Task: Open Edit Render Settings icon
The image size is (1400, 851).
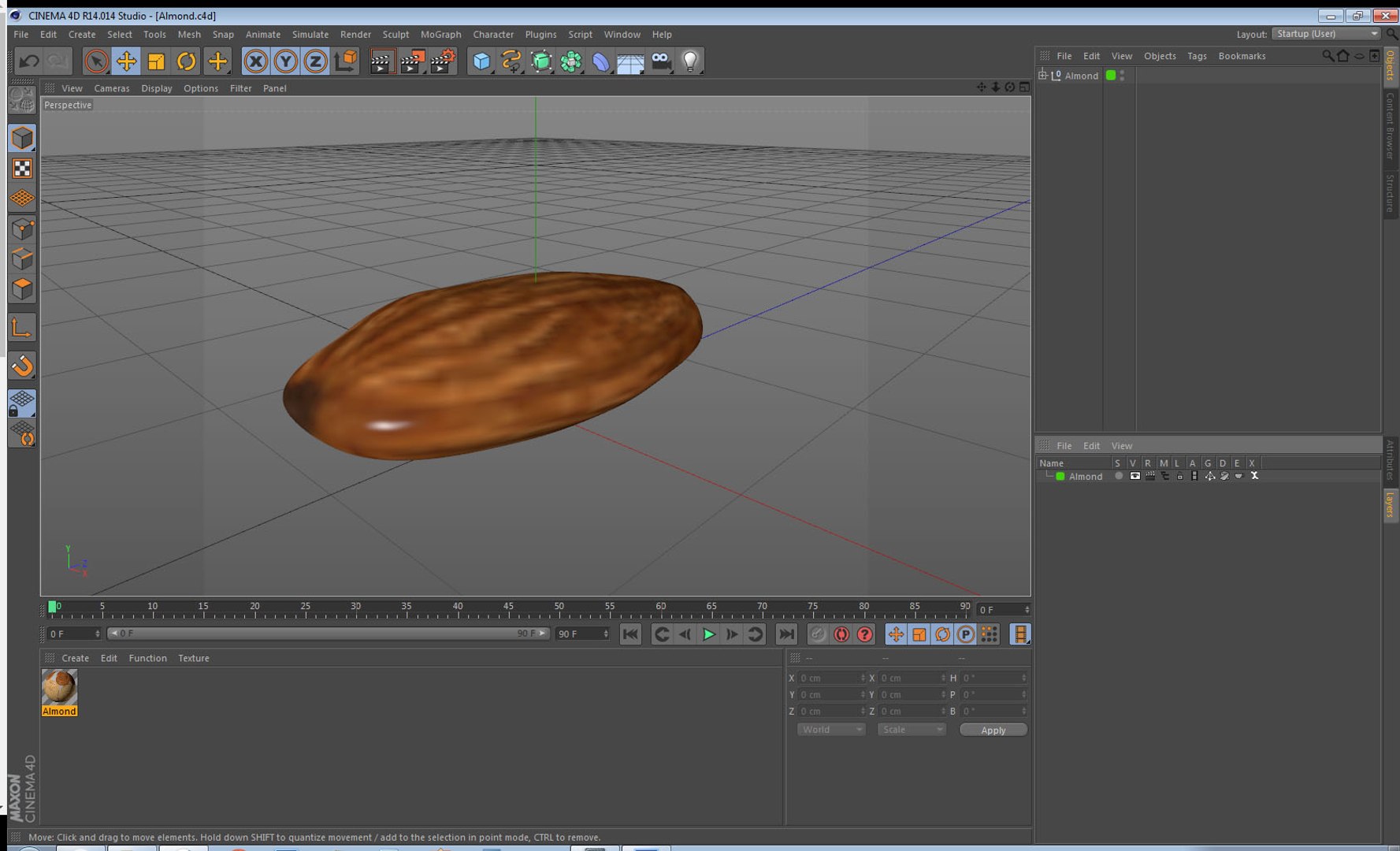Action: tap(443, 61)
